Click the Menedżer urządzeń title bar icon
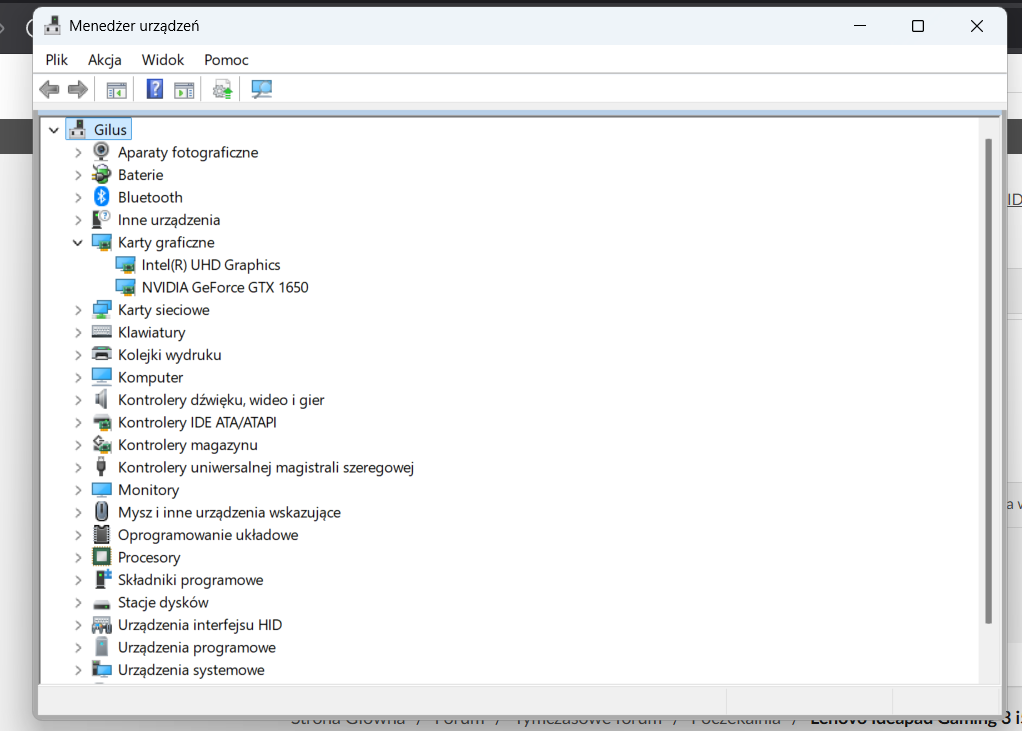Screen dimensions: 1022x731 point(53,25)
